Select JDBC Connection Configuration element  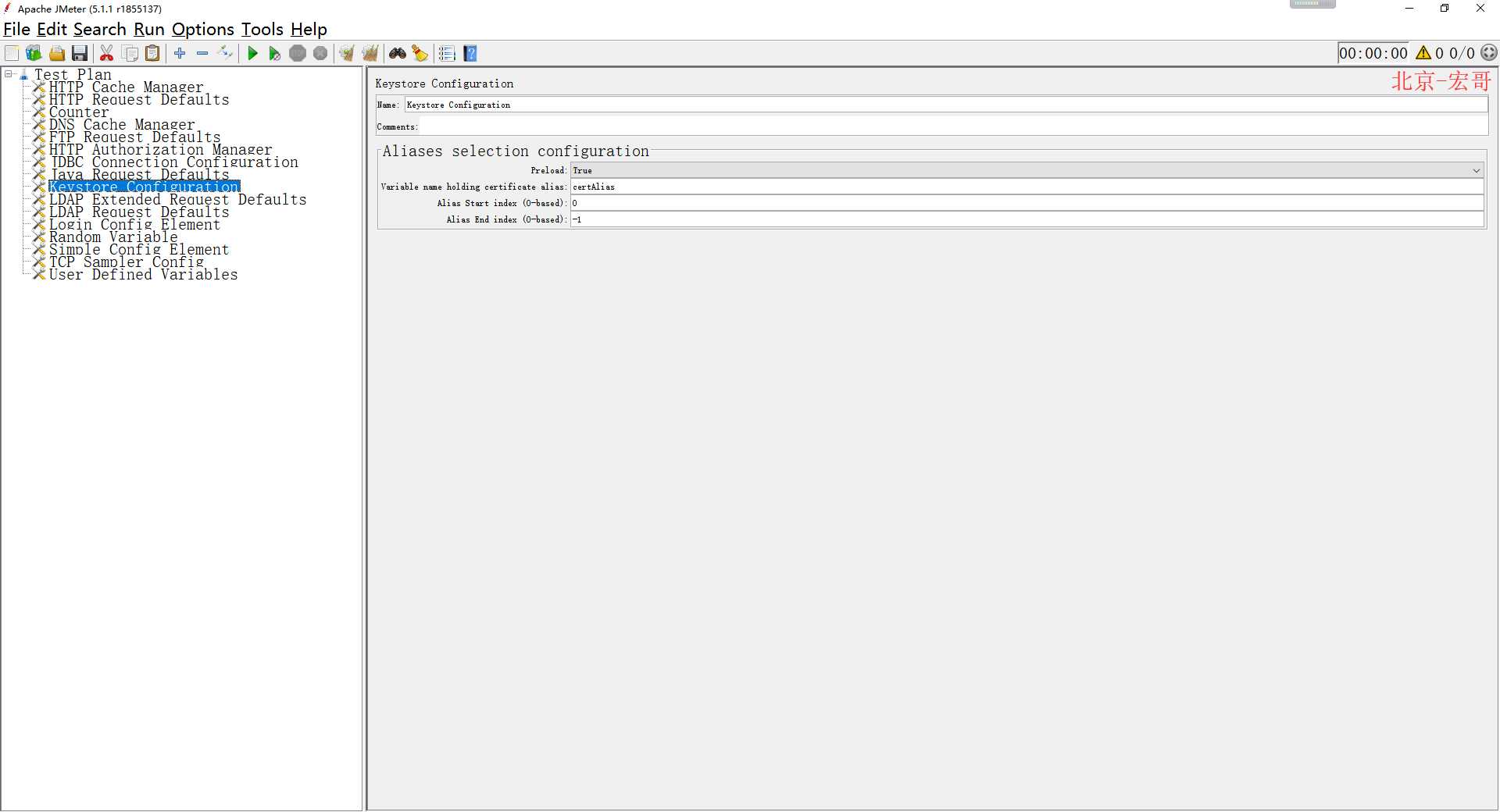pyautogui.click(x=173, y=162)
